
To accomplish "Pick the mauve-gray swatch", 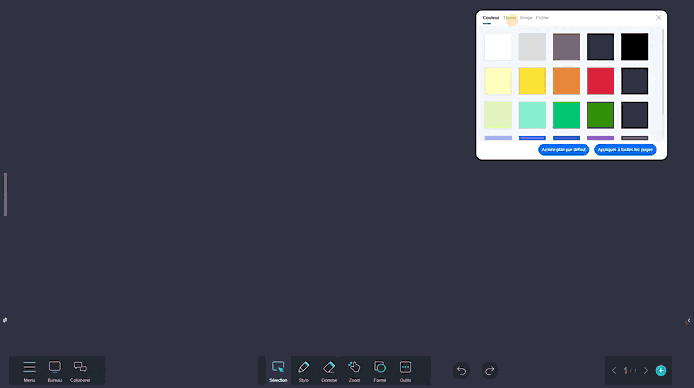I will pos(566,46).
